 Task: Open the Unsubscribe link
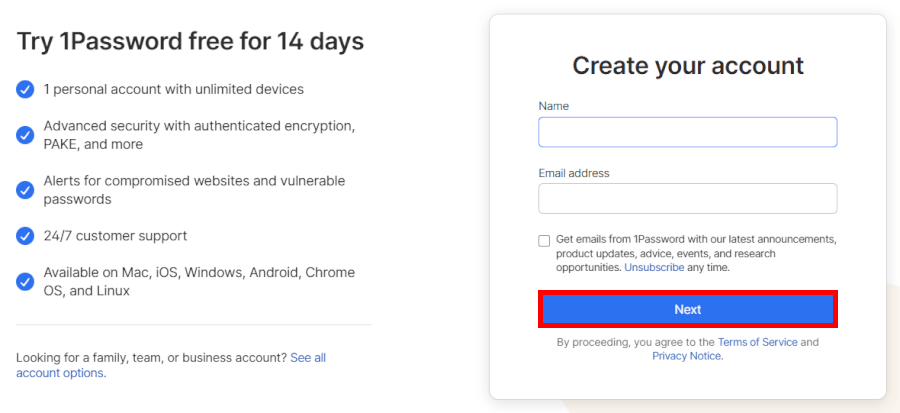[x=654, y=268]
